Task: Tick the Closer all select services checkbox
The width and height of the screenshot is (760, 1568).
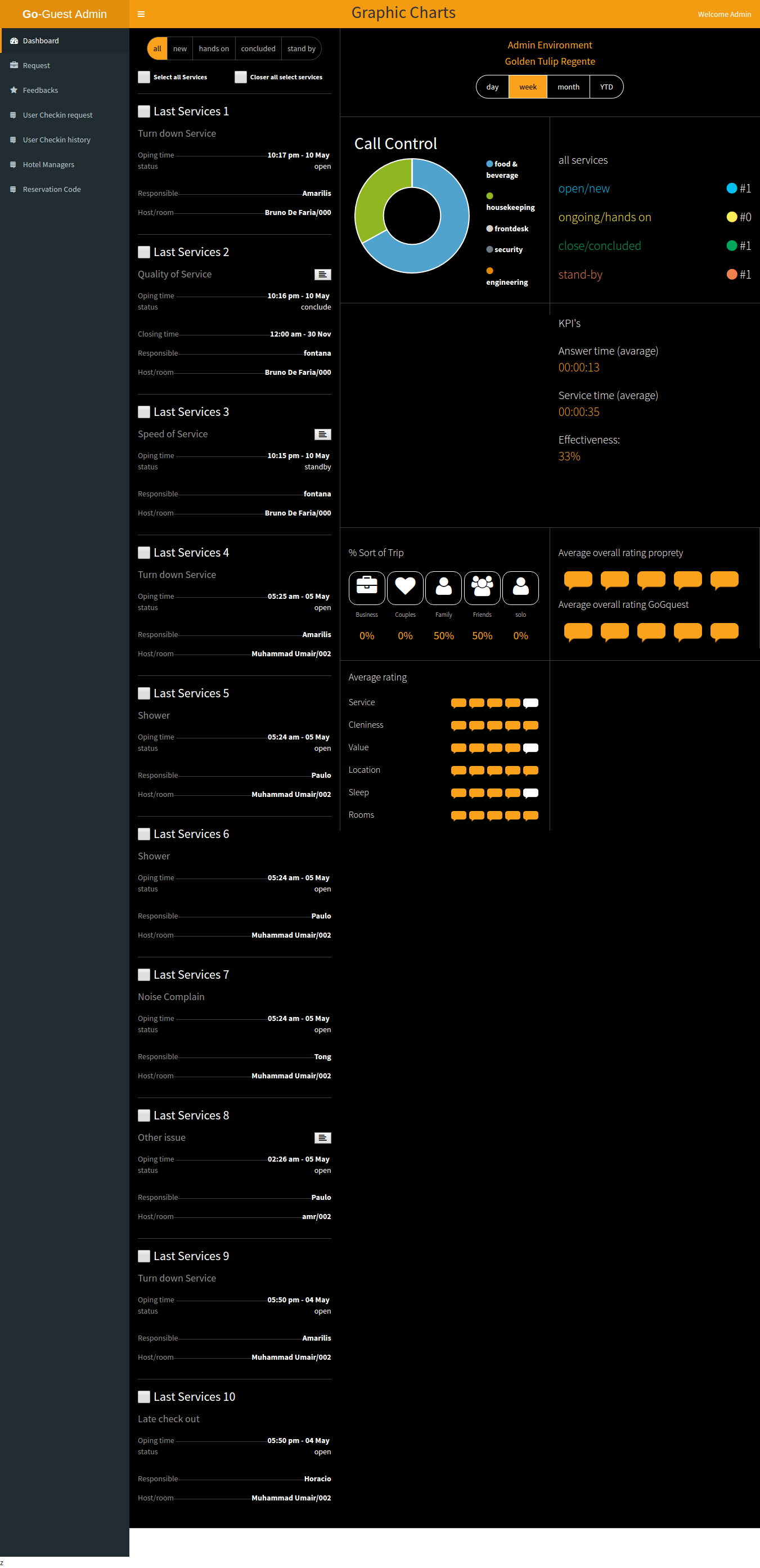Action: point(240,77)
